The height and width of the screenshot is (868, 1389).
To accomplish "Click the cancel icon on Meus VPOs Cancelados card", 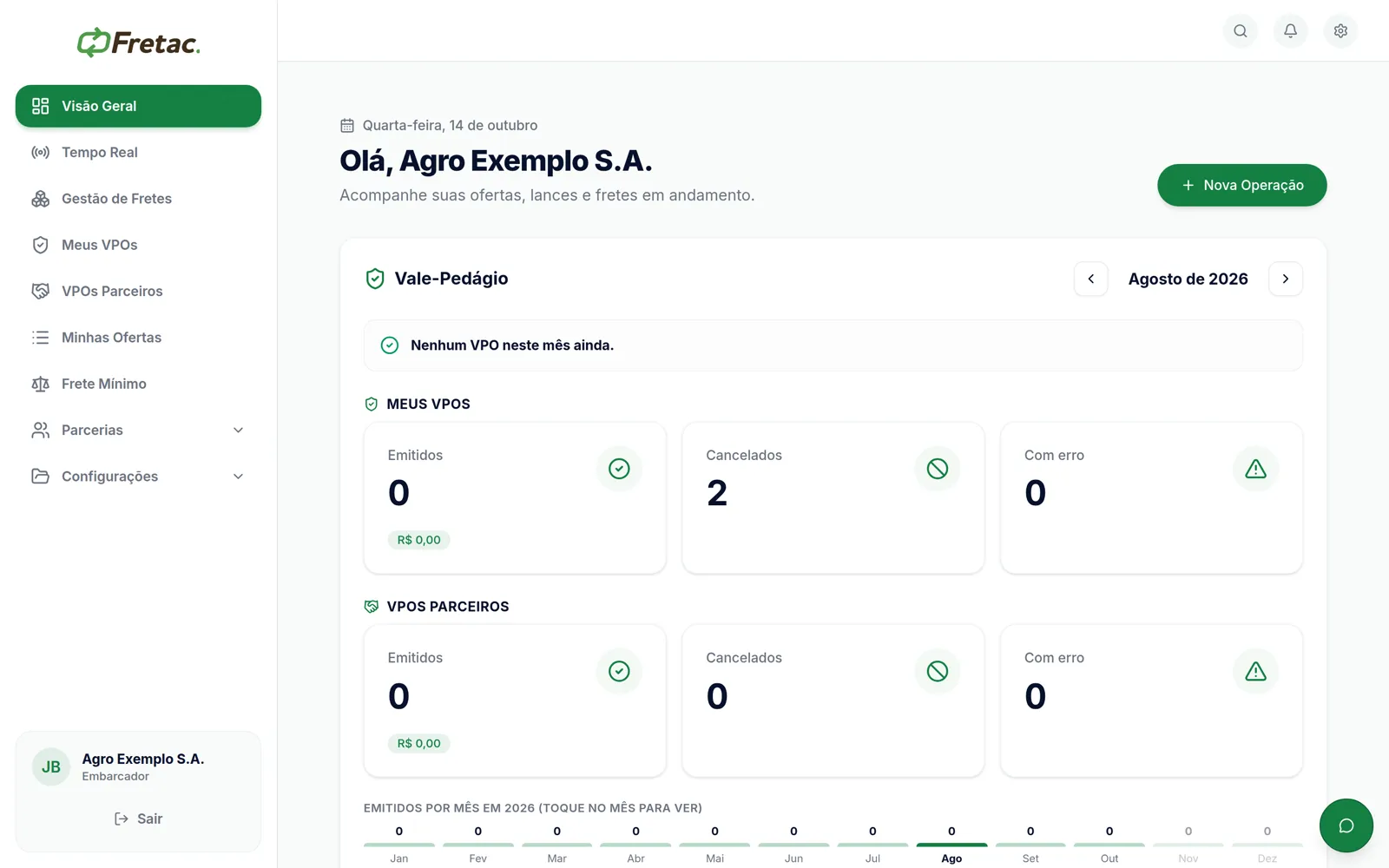I will tap(938, 469).
